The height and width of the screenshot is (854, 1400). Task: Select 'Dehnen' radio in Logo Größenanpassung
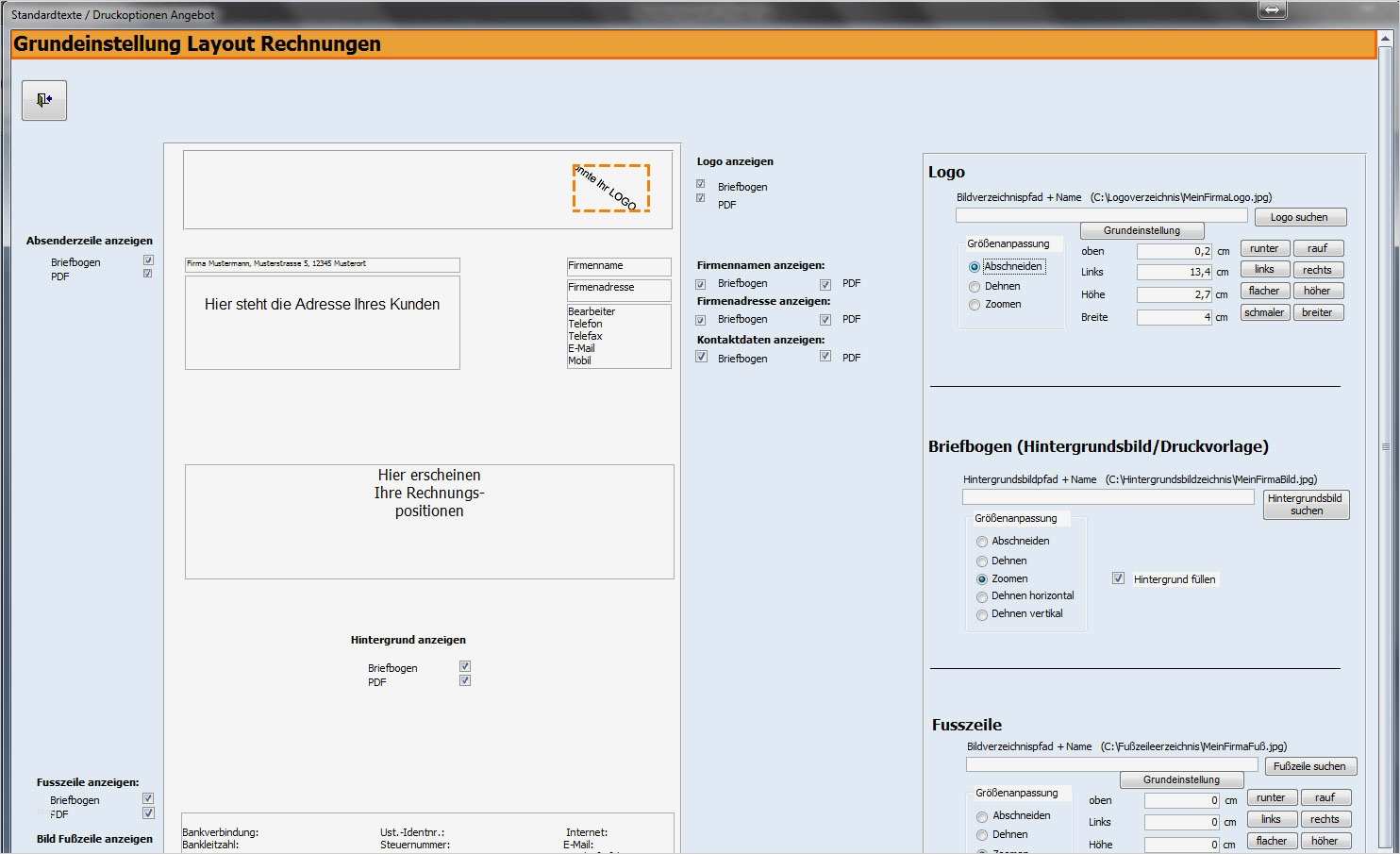tap(975, 286)
